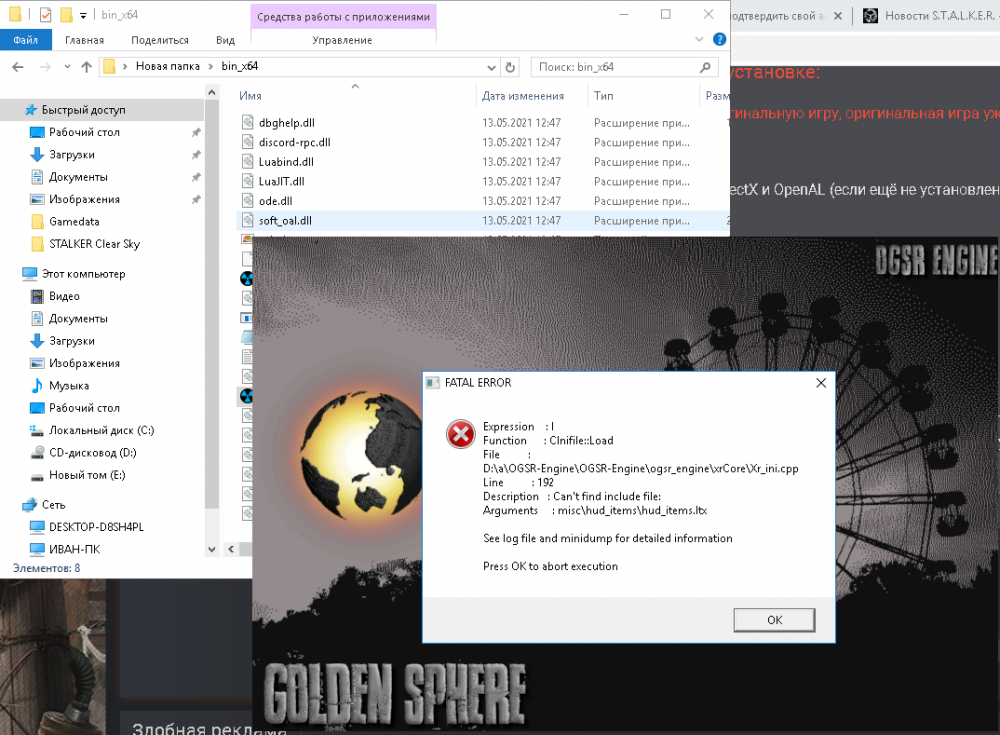Refresh the bin_x64 folder view
Image resolution: width=1000 pixels, height=735 pixels.
coord(510,67)
